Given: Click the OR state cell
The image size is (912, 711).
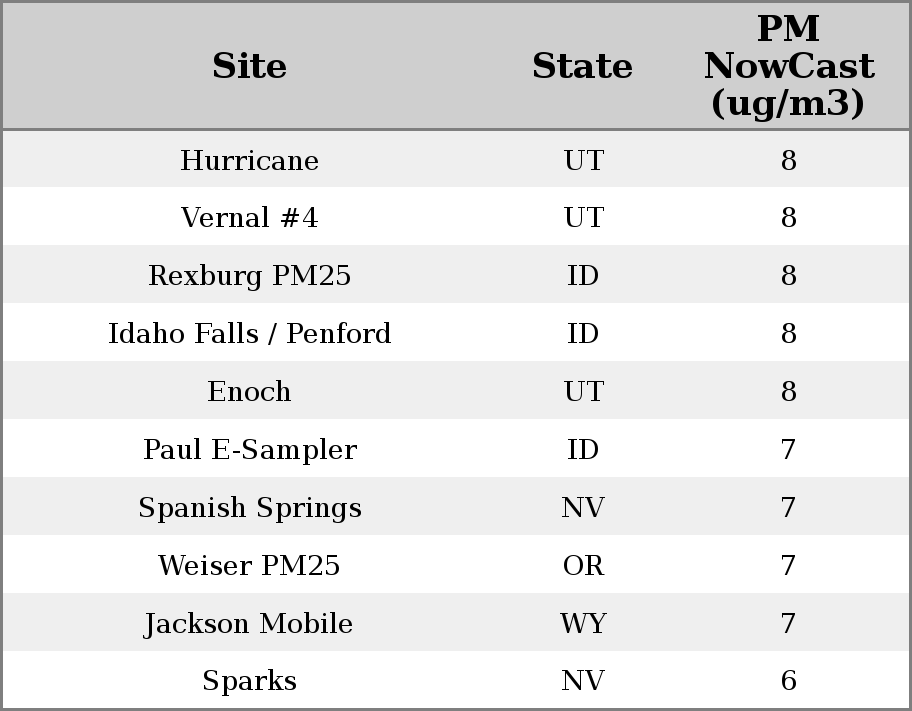Looking at the screenshot, I should 583,566.
